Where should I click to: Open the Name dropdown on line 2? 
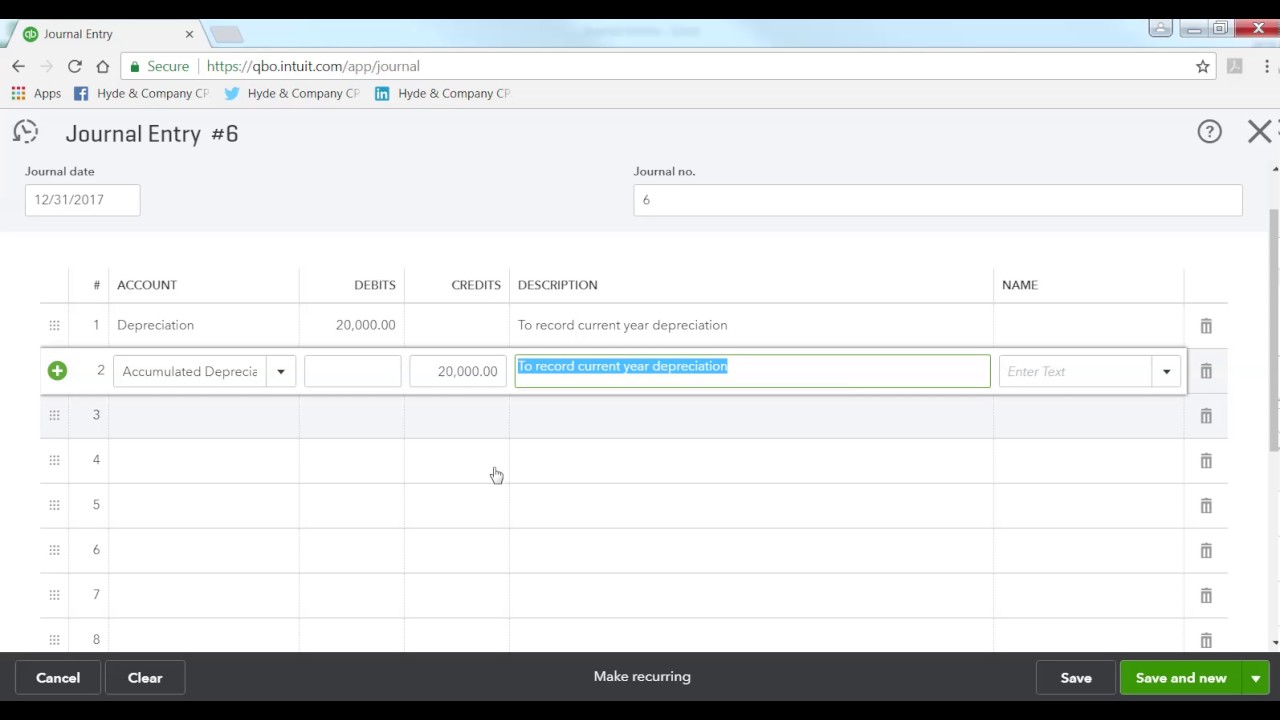click(x=1166, y=371)
